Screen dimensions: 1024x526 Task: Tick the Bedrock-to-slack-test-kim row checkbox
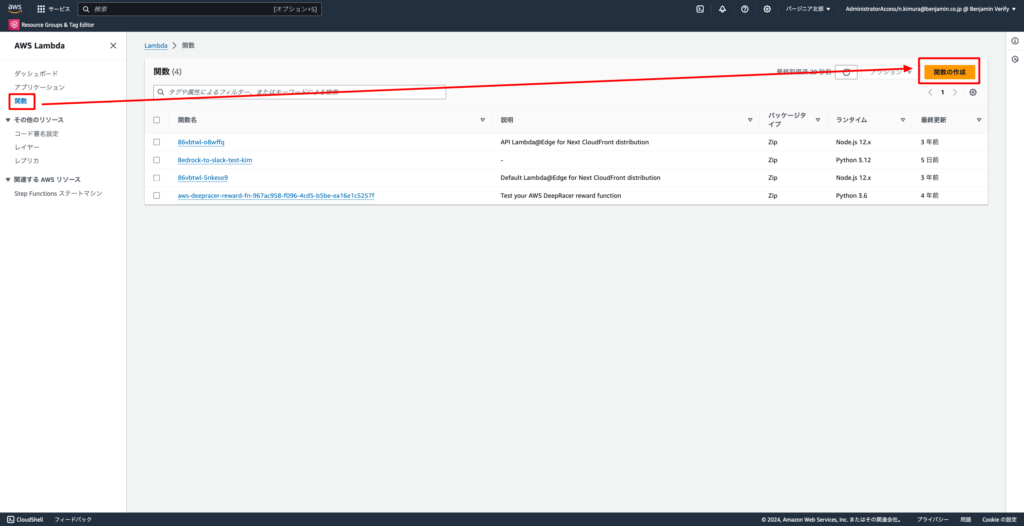(x=156, y=160)
